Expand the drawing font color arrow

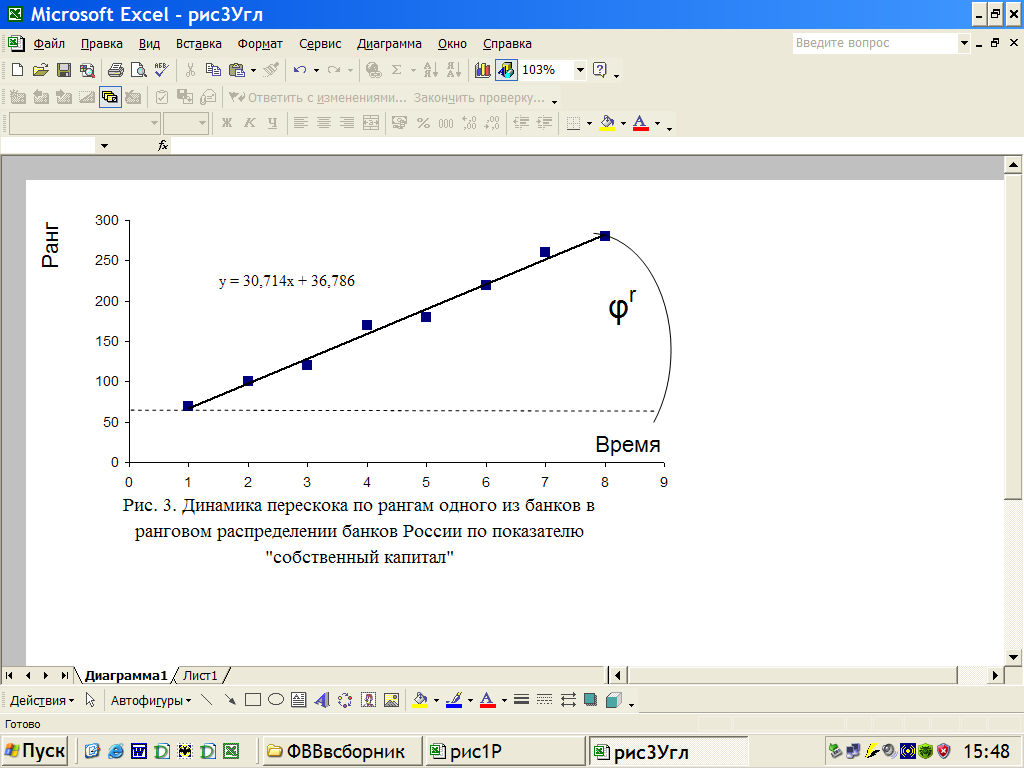click(504, 701)
